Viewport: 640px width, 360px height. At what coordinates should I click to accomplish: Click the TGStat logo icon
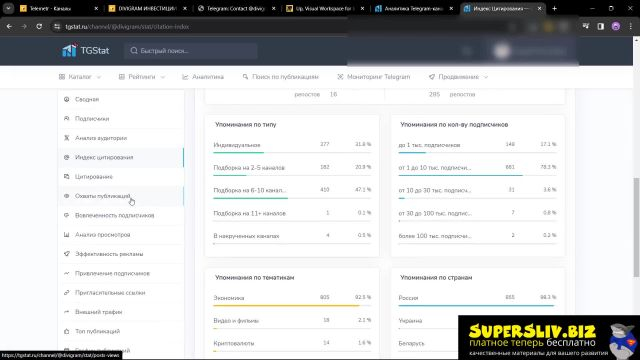point(69,50)
